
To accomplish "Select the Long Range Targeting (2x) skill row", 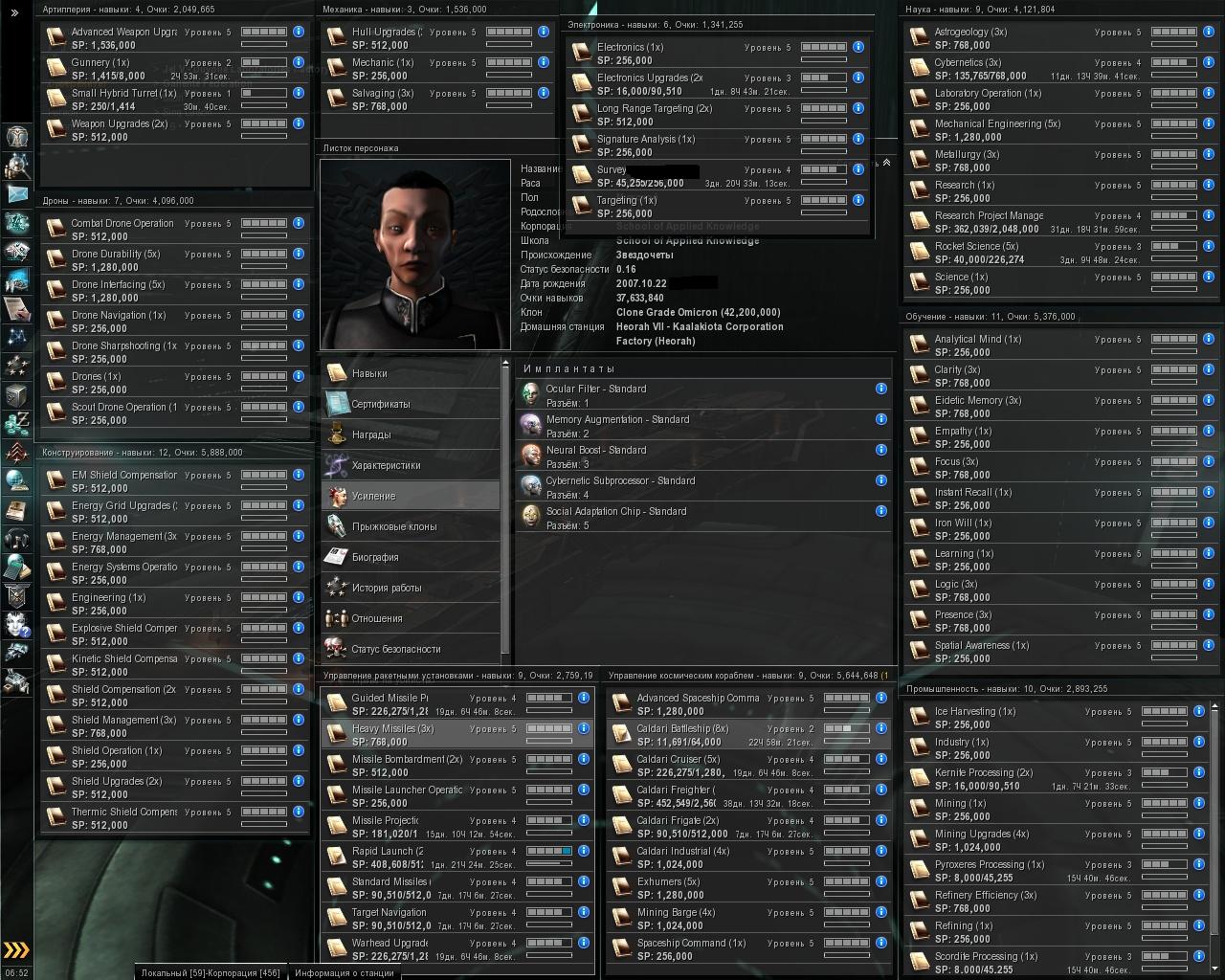I will [x=718, y=115].
